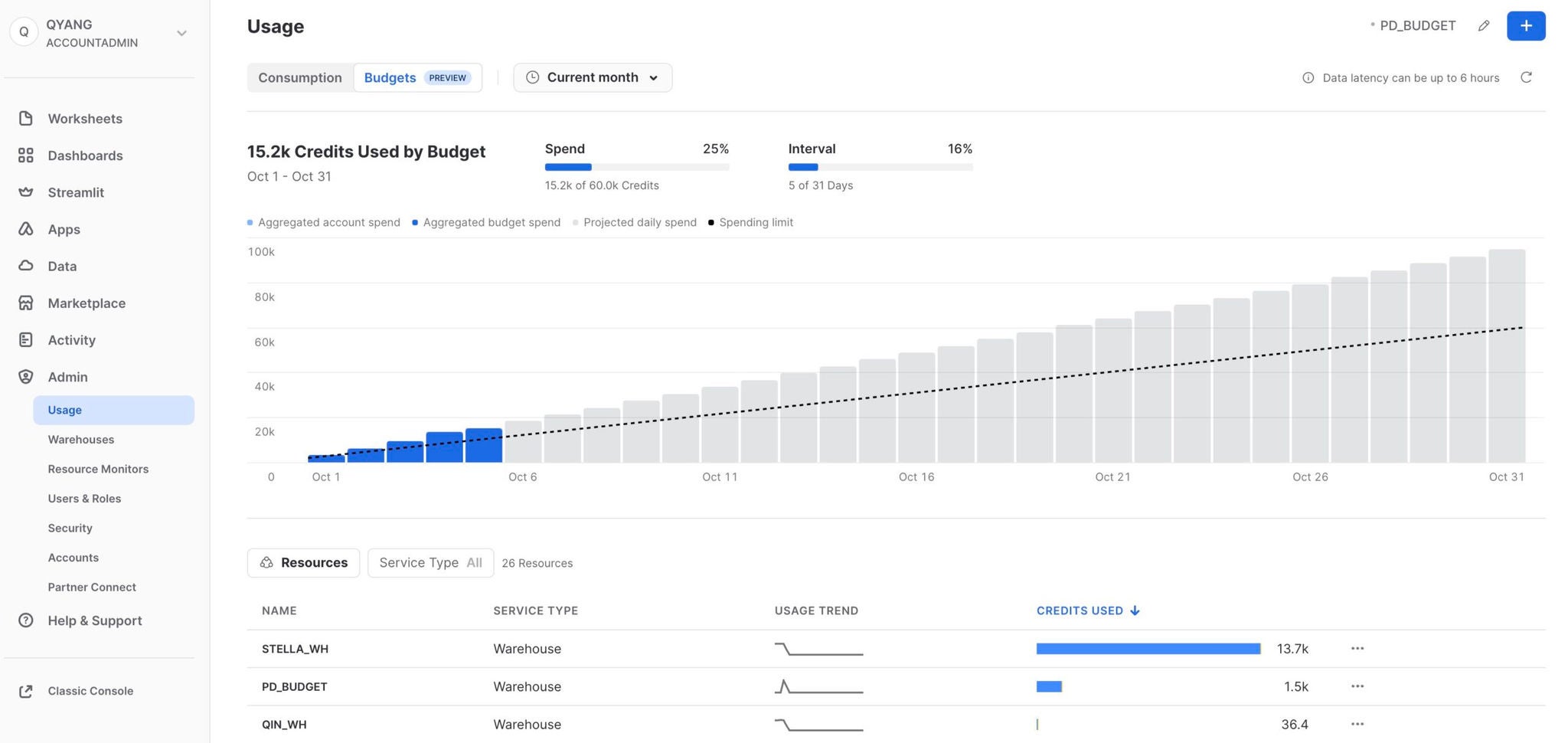
Task: Refresh usage data with reload icon
Action: [x=1525, y=77]
